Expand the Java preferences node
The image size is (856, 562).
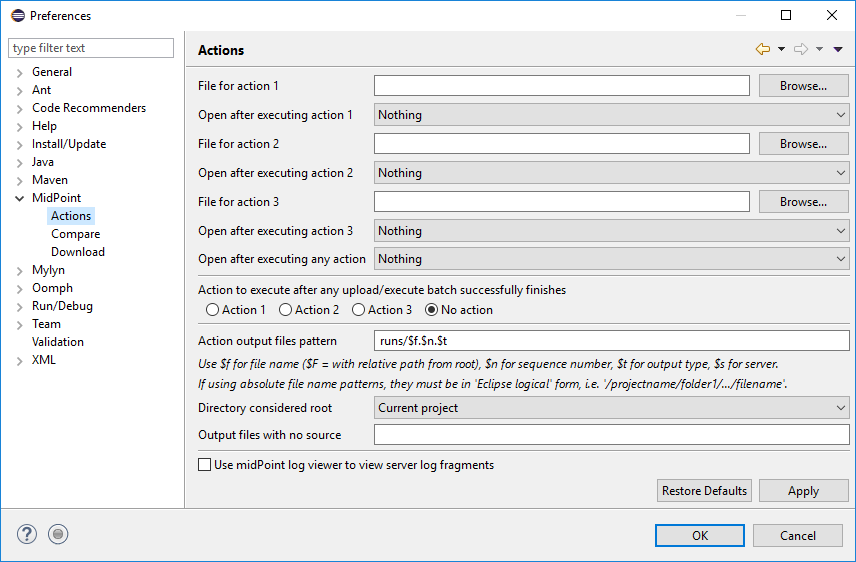20,162
